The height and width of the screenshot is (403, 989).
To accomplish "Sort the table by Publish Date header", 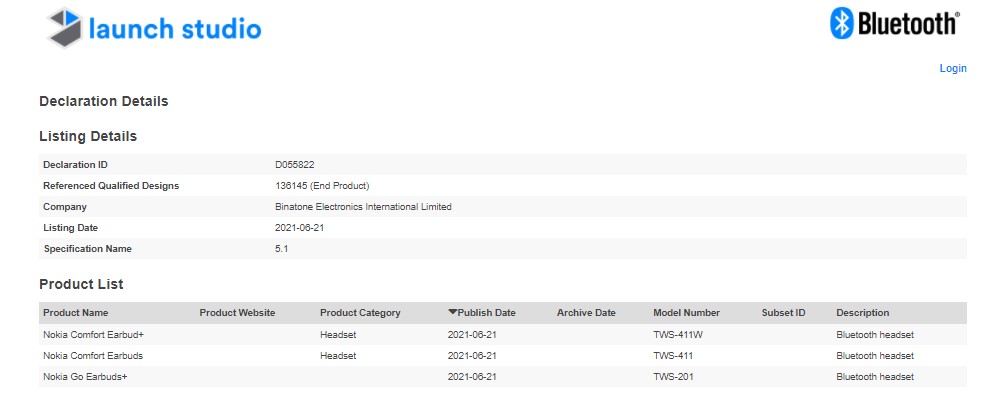I will point(486,313).
